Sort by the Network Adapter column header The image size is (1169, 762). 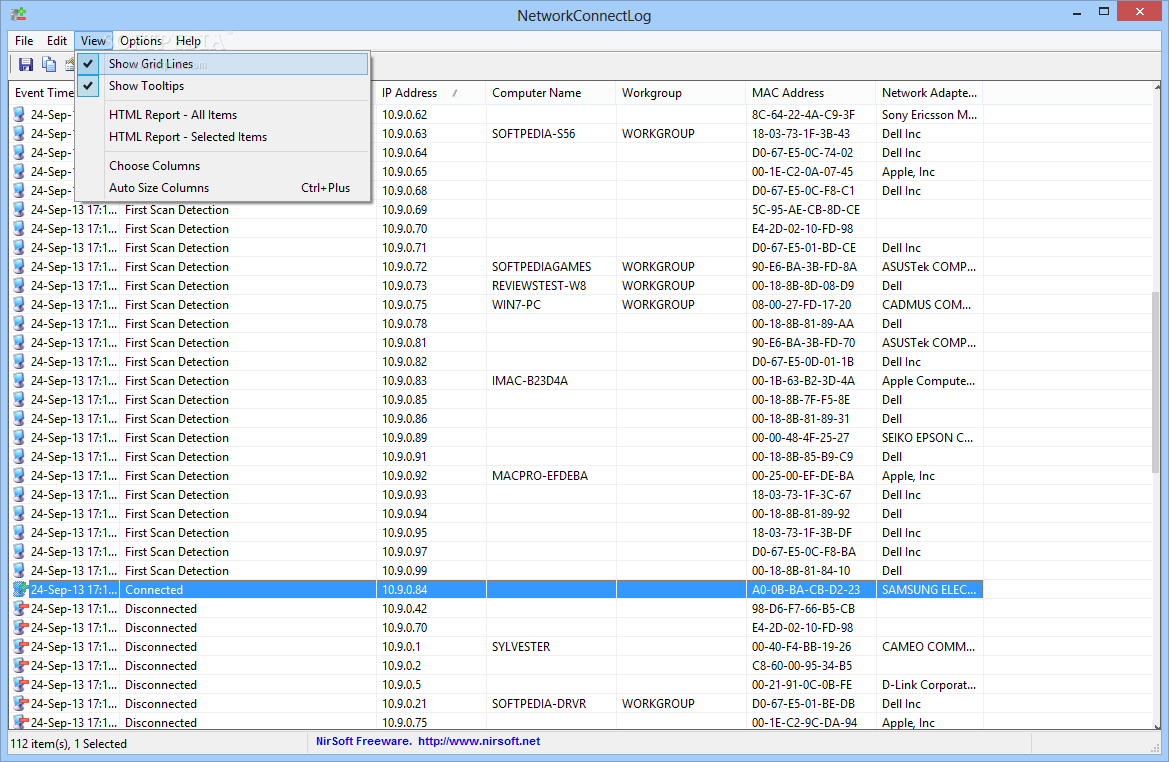point(929,93)
